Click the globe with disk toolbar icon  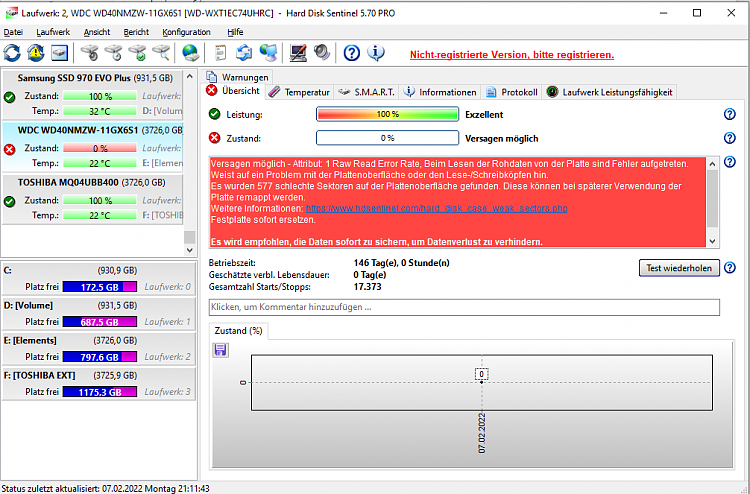click(191, 53)
